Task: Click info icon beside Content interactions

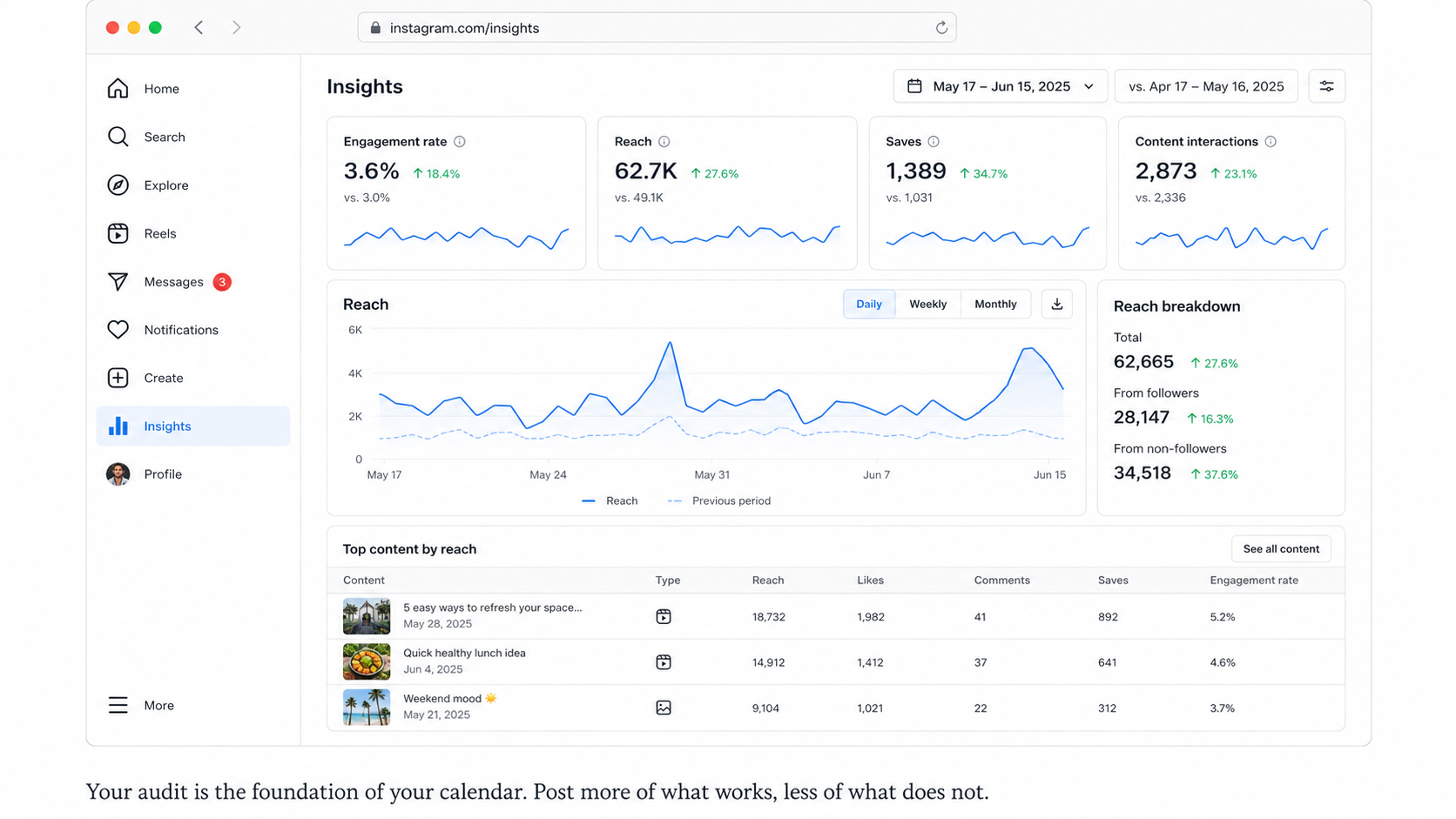Action: point(1271,142)
